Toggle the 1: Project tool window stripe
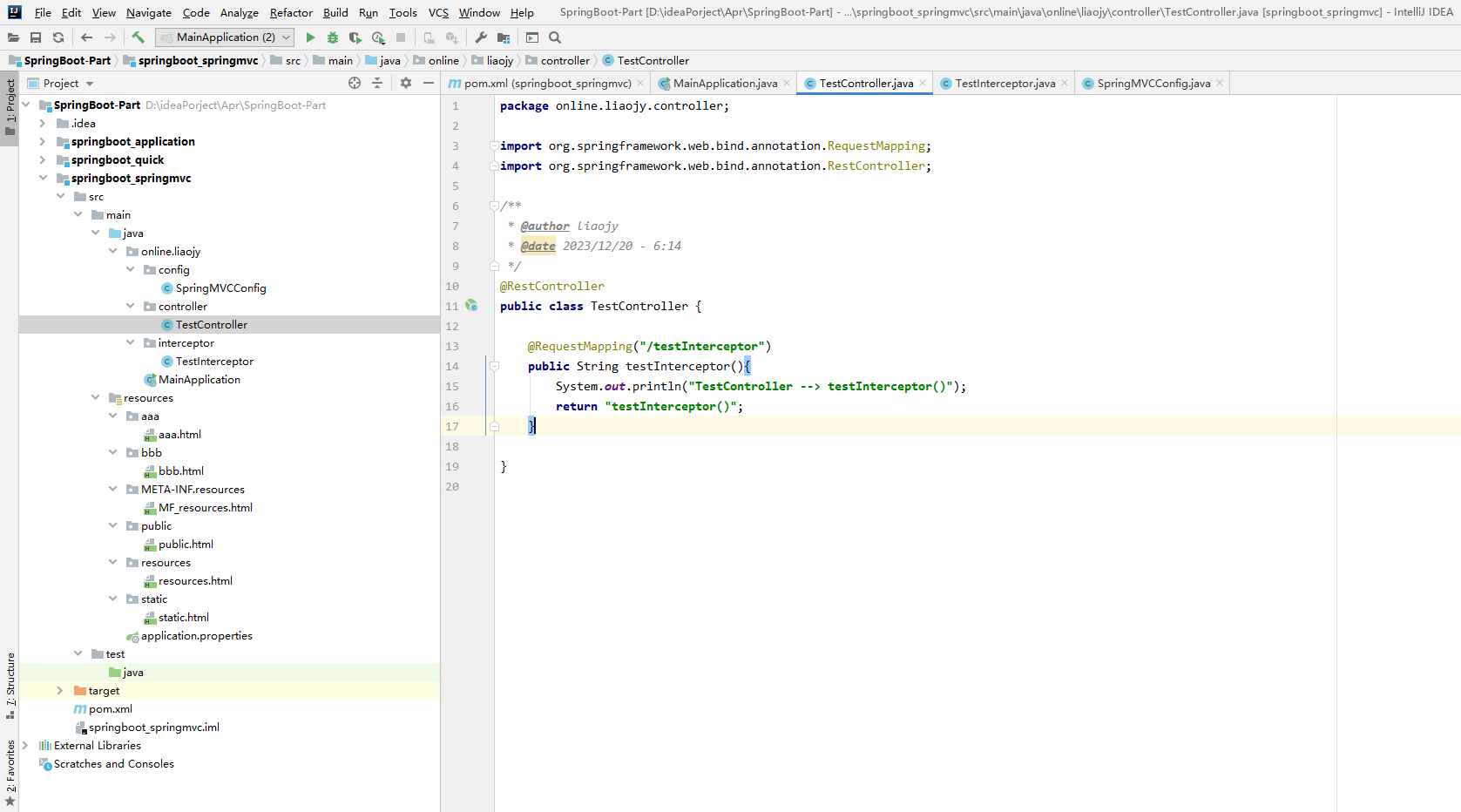This screenshot has width=1461, height=812. pos(10,108)
